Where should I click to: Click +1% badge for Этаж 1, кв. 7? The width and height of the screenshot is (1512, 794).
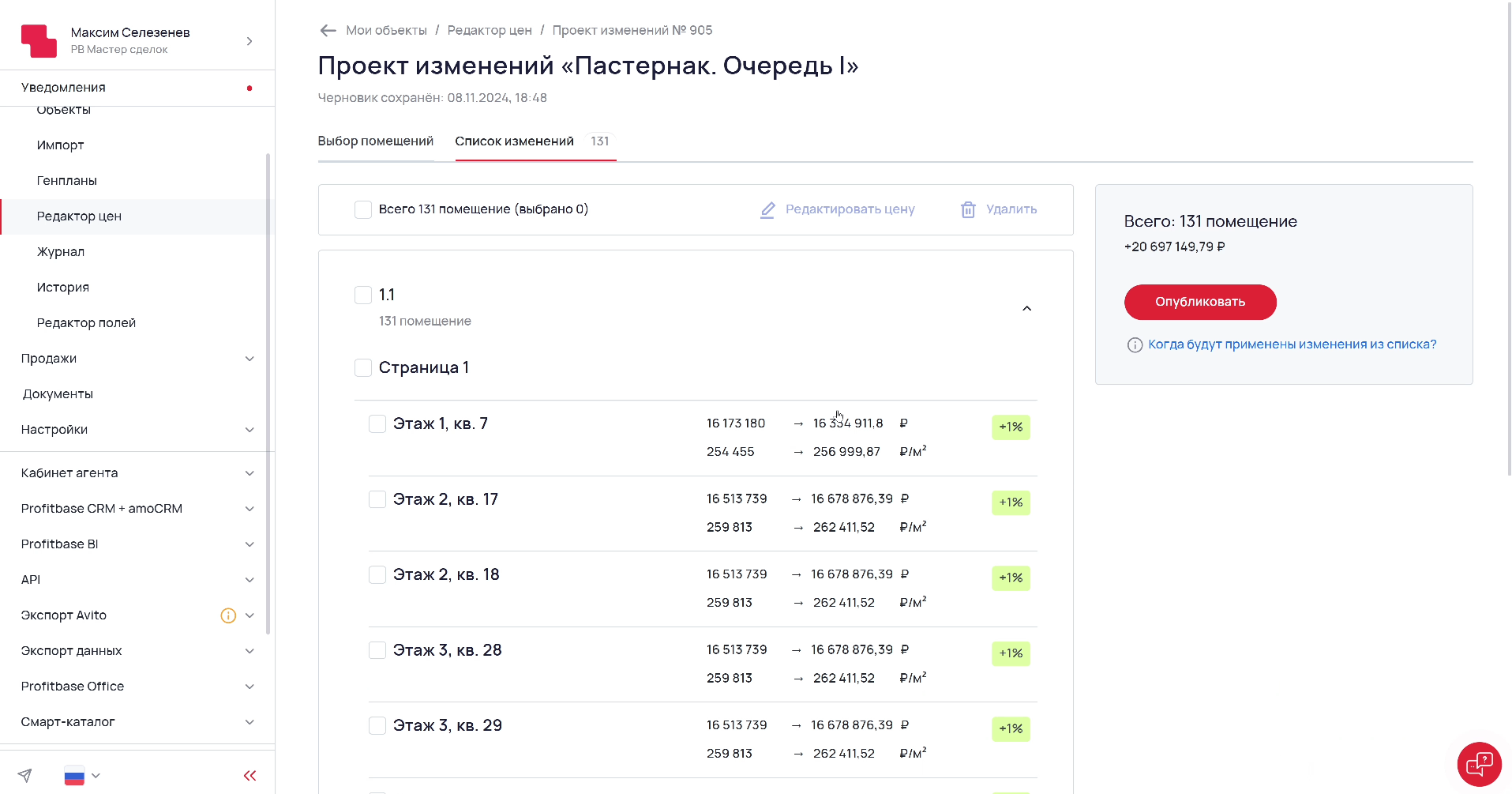[x=1011, y=427]
